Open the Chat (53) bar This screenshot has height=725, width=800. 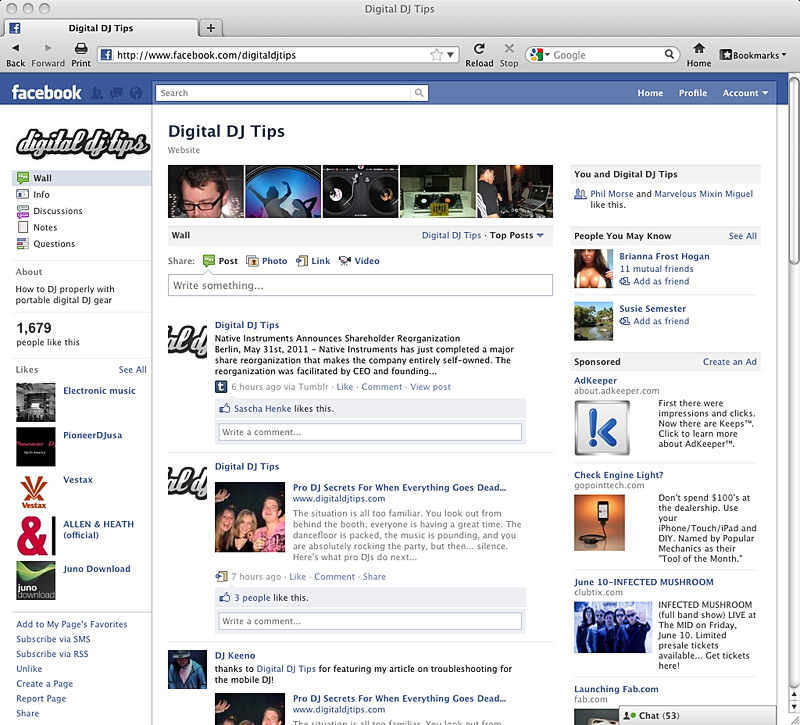click(697, 715)
